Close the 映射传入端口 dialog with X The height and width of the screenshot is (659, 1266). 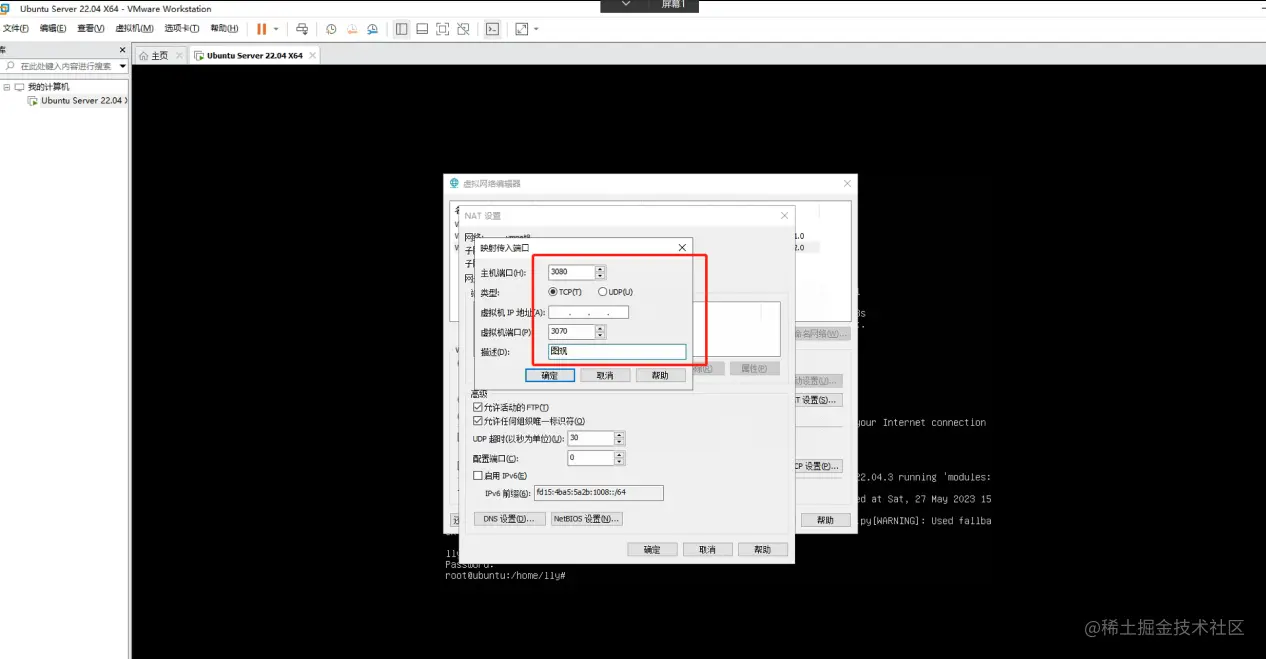(x=682, y=247)
